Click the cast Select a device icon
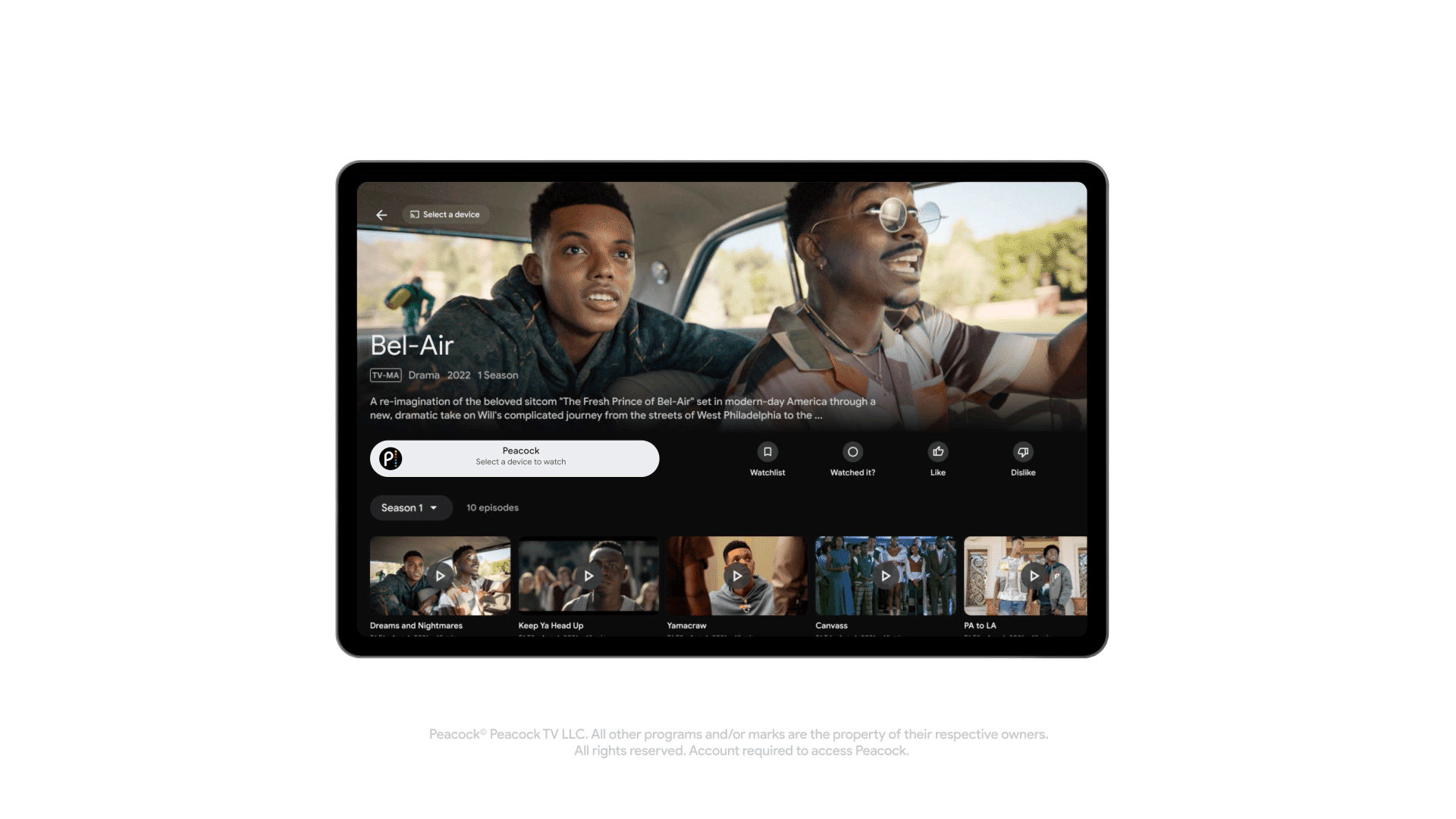The height and width of the screenshot is (819, 1456). pos(443,214)
